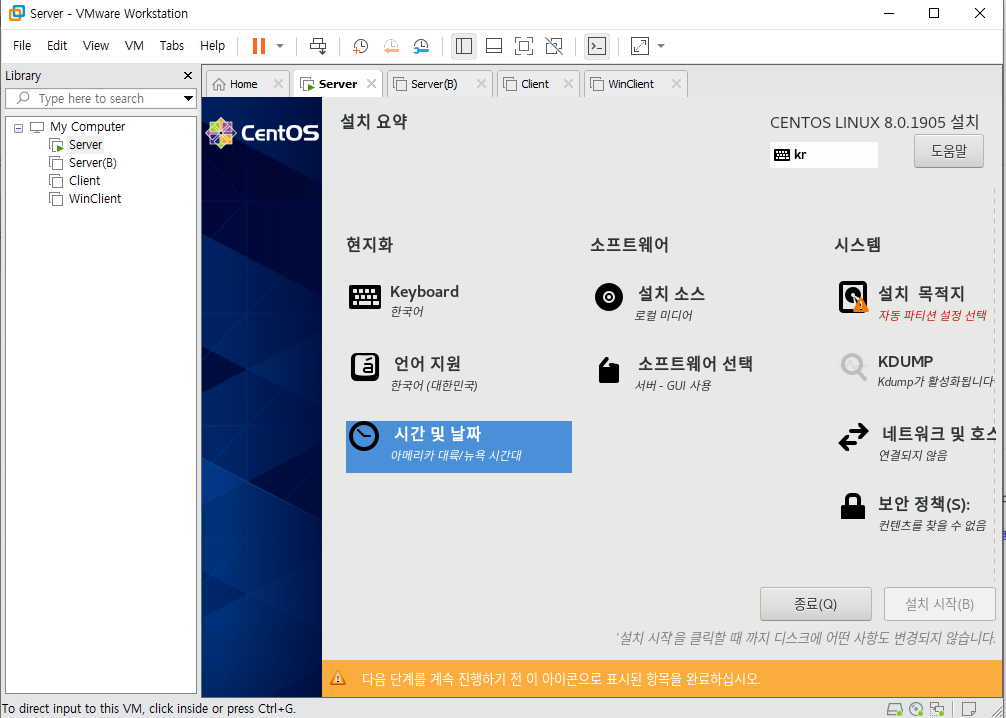Open the console view icon
Screen dimensions: 1006x718
click(x=597, y=46)
